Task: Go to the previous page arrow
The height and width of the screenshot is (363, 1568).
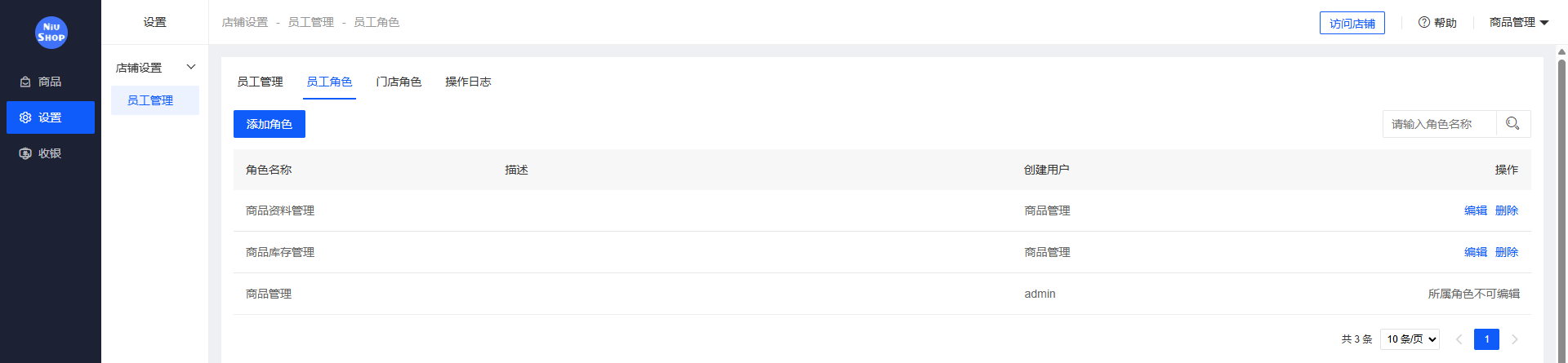Action: (x=1459, y=339)
